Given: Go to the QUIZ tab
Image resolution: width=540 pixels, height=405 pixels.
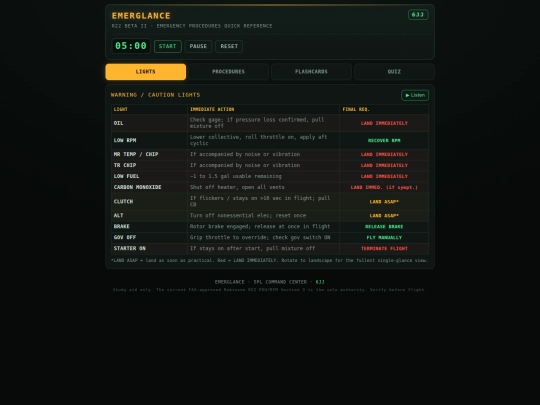Looking at the screenshot, I should pyautogui.click(x=394, y=72).
